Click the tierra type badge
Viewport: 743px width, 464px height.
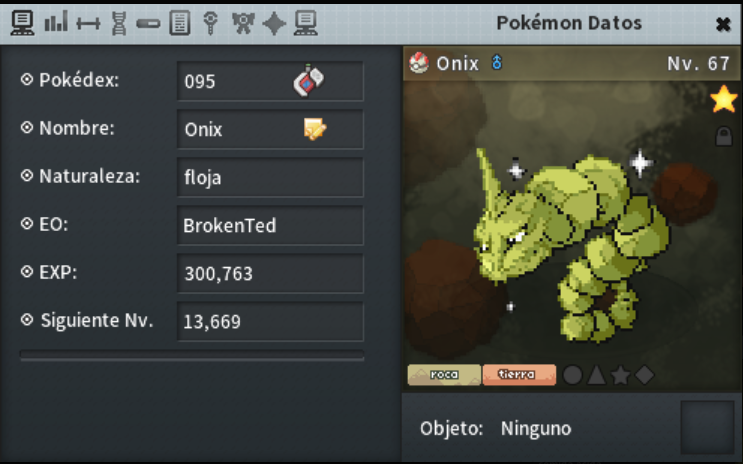[519, 375]
